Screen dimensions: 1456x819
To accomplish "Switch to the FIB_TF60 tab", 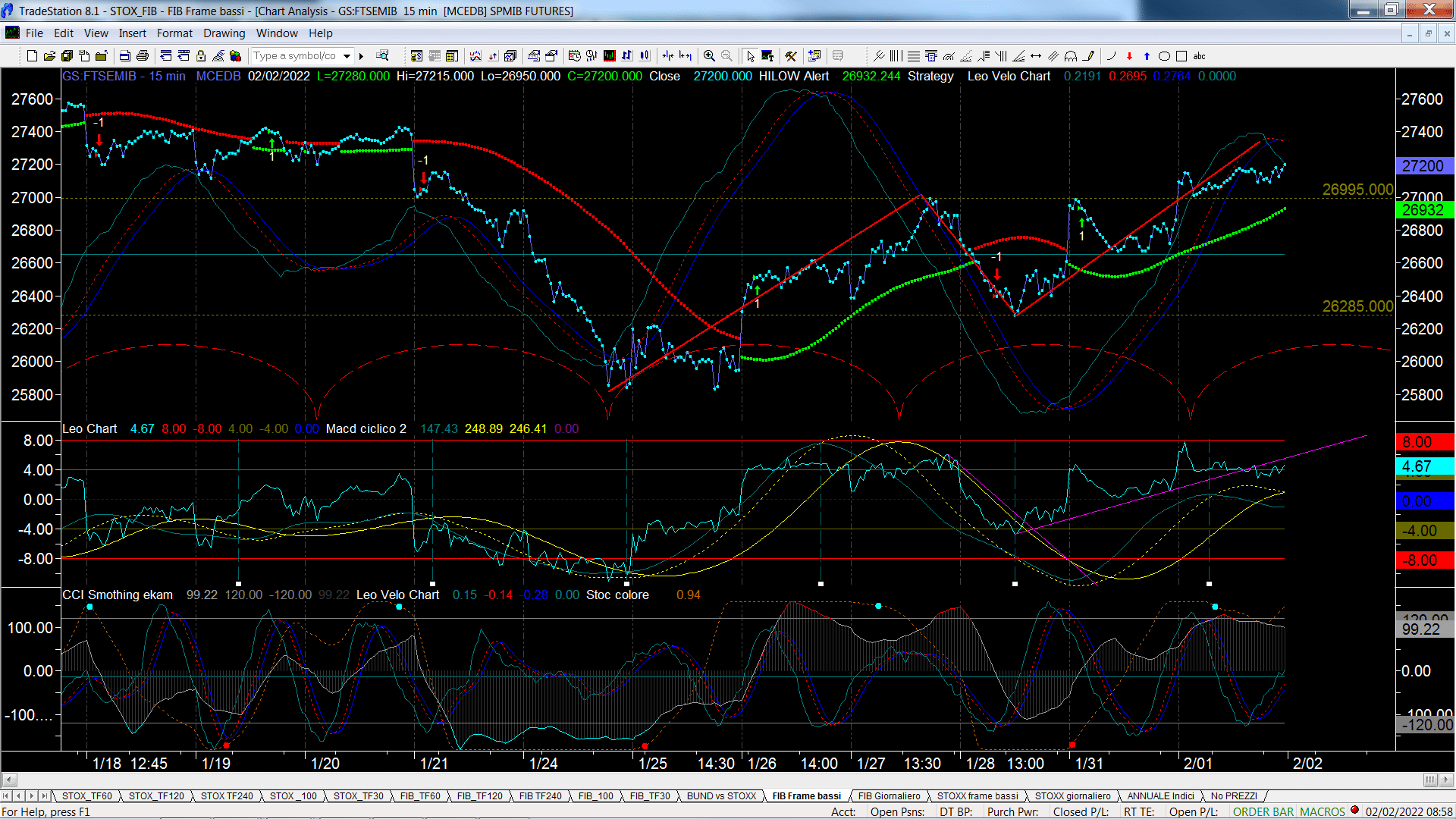I will coord(420,796).
